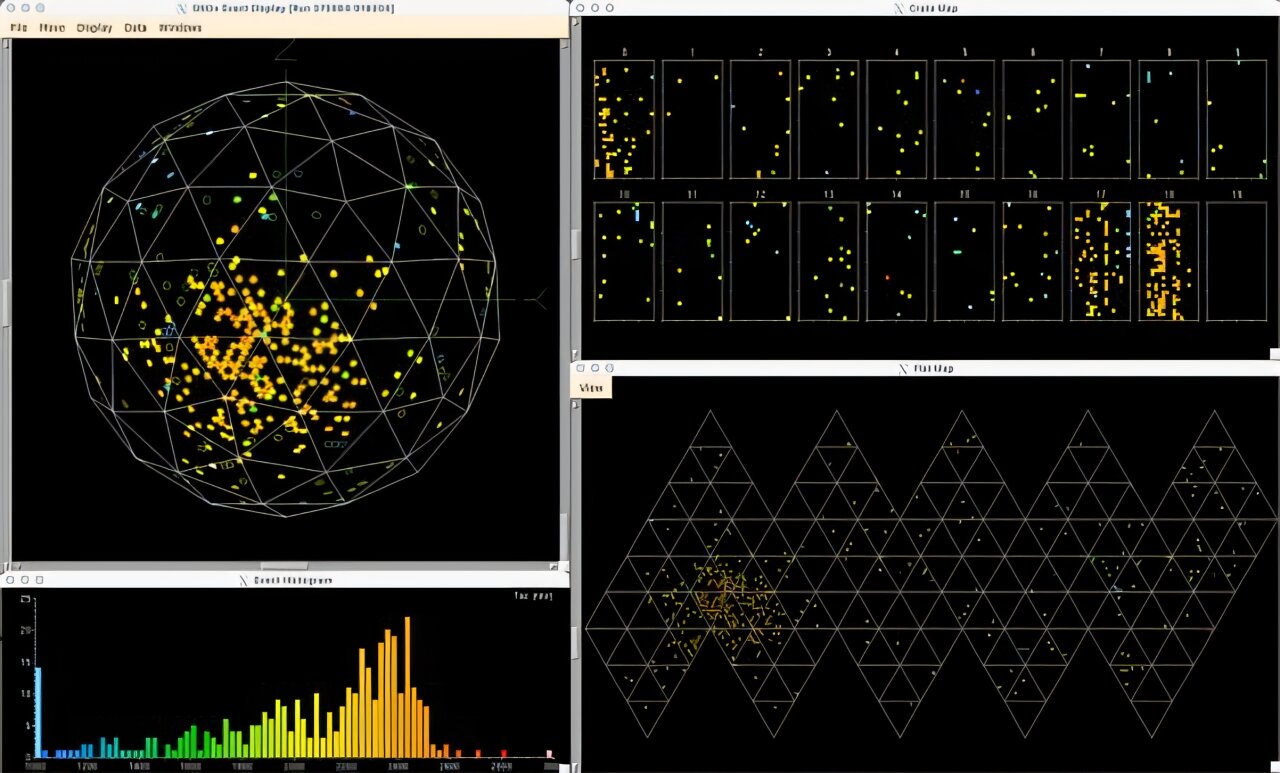Select crate 0 panel in crate map

pos(623,119)
